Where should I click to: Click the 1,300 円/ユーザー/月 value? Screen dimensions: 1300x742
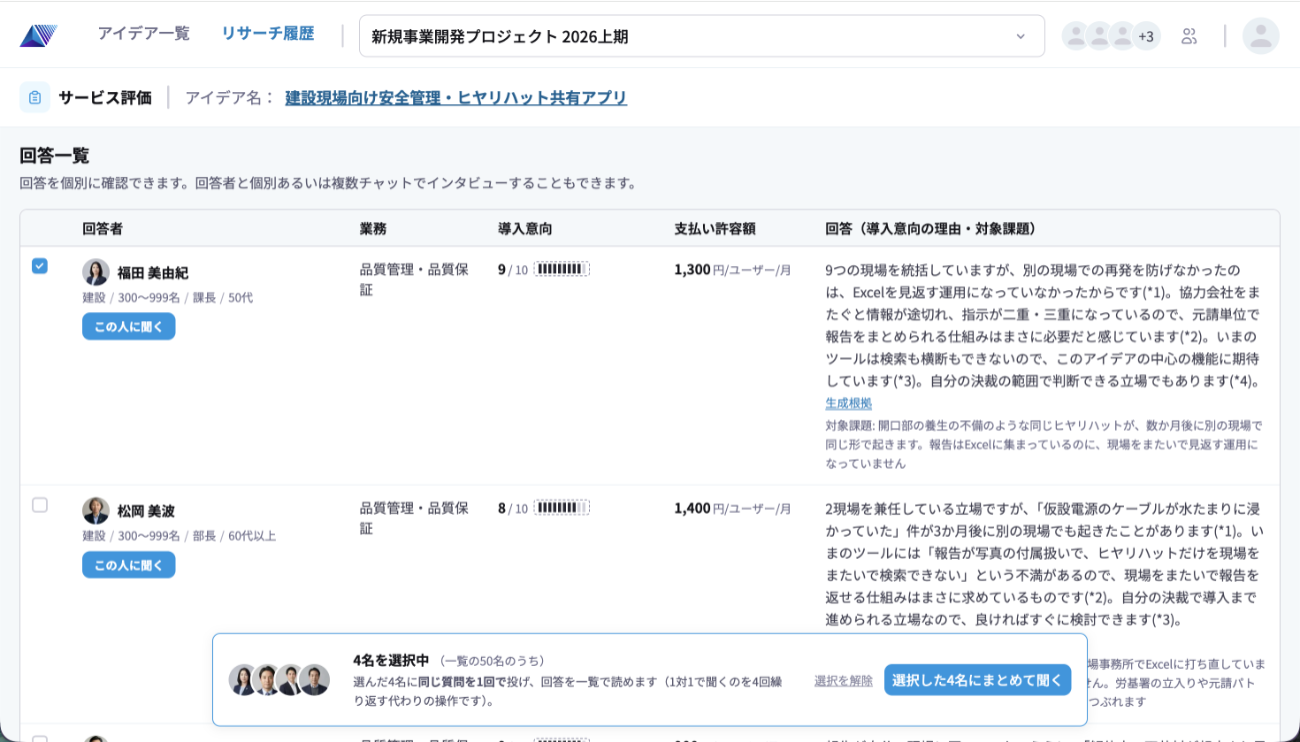[x=733, y=269]
